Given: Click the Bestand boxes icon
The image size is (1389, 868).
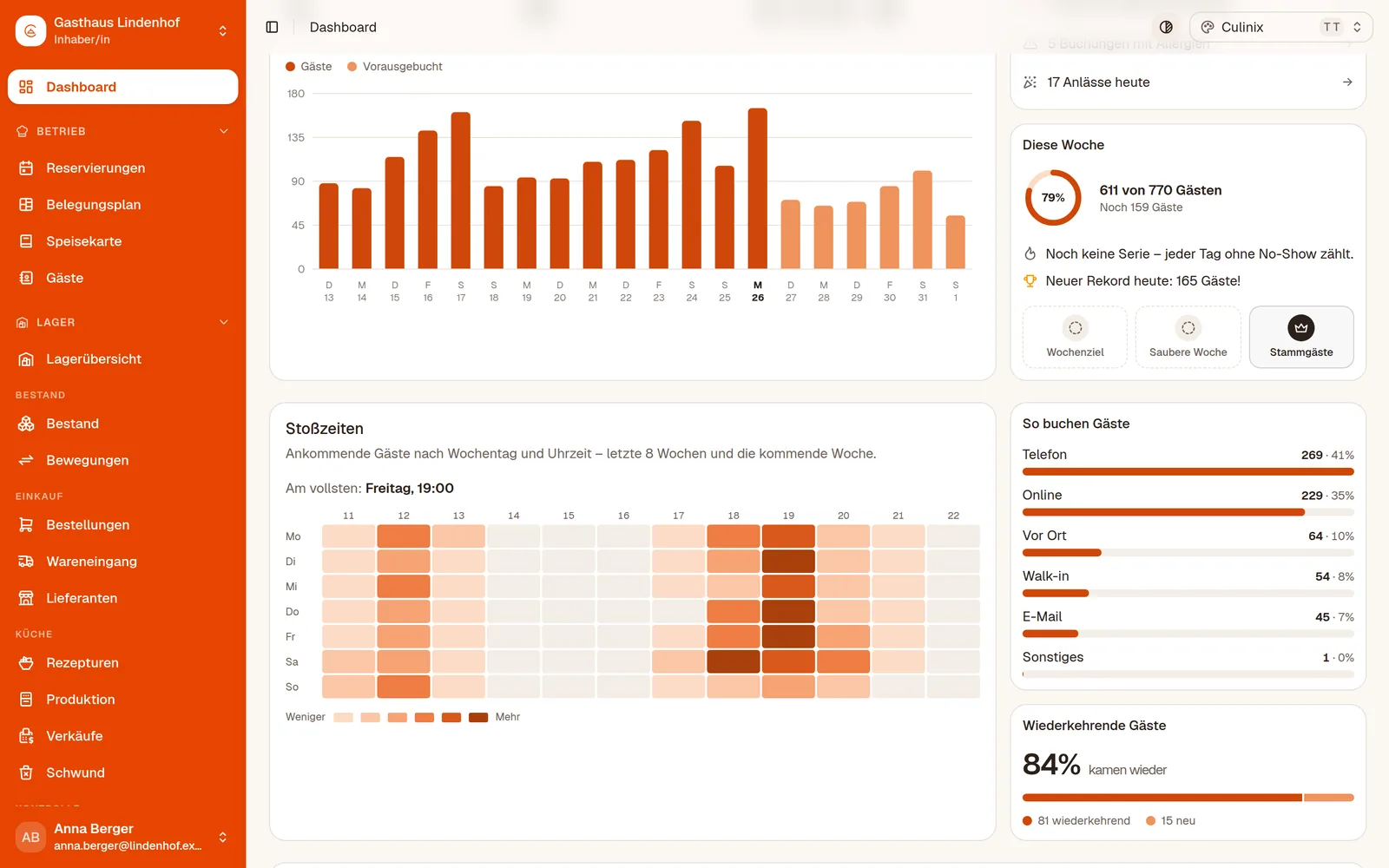Looking at the screenshot, I should pos(26,424).
